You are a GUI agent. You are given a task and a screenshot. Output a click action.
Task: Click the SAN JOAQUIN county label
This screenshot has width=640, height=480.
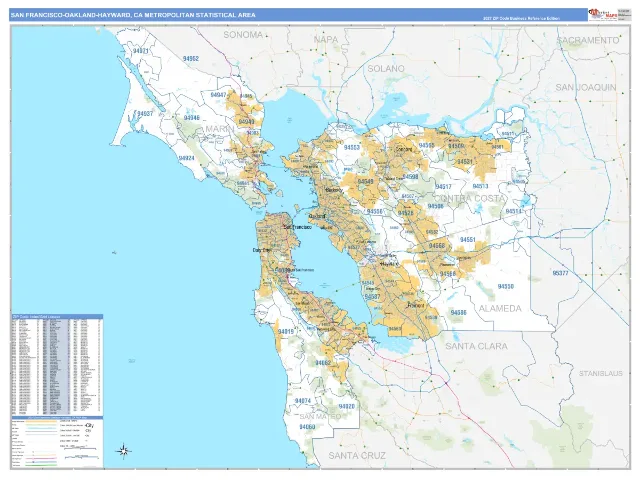pyautogui.click(x=586, y=87)
